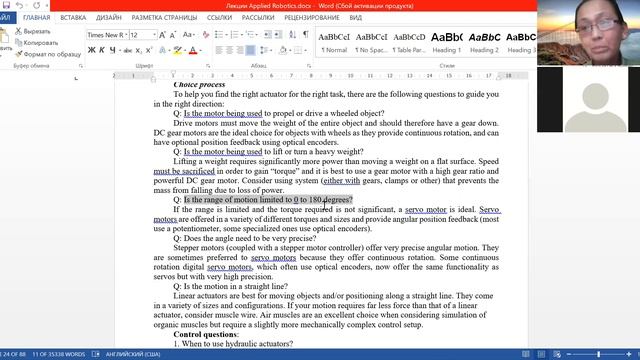Image resolution: width=640 pixels, height=360 pixels.
Task: Apply yellow text highlight color
Action: pyautogui.click(x=177, y=50)
